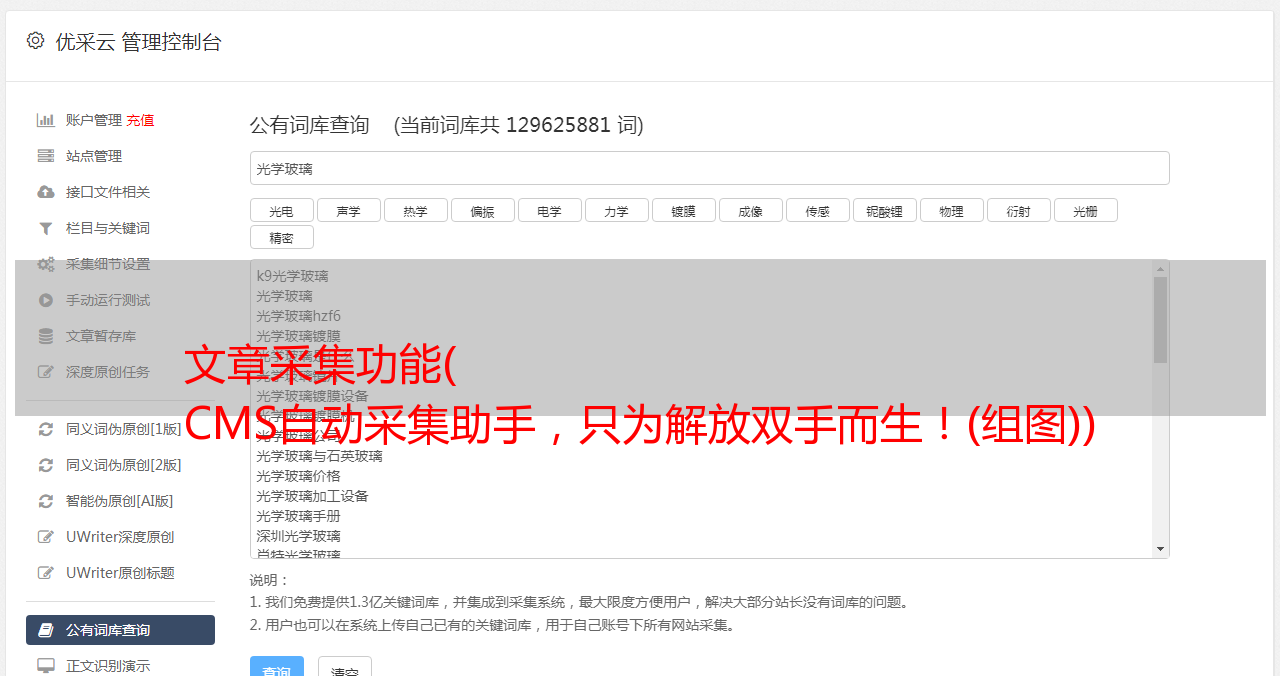Select the 物理 keyword tag
This screenshot has width=1280, height=676.
point(952,210)
